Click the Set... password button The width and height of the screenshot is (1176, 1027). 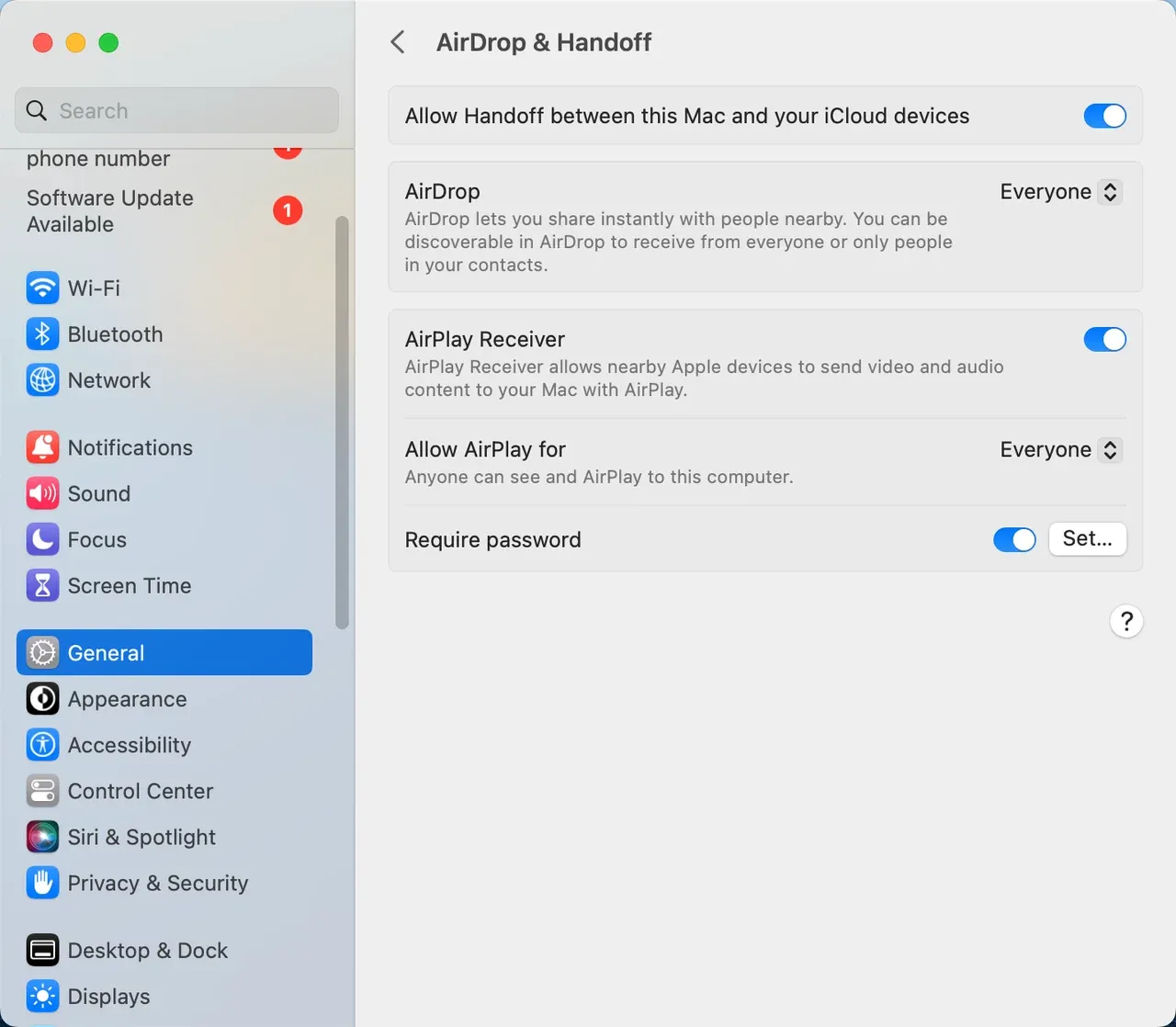[1088, 539]
